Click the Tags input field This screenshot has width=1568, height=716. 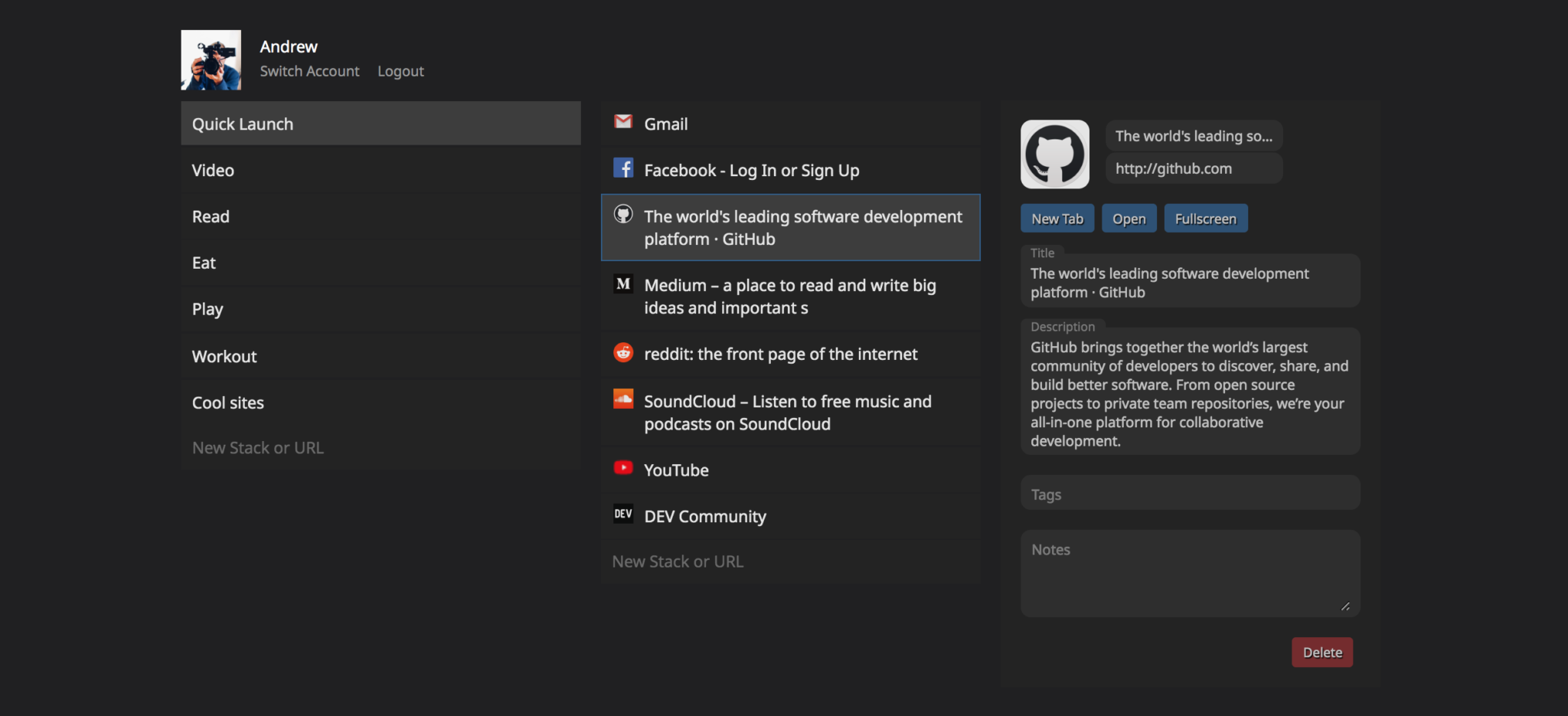[1189, 492]
